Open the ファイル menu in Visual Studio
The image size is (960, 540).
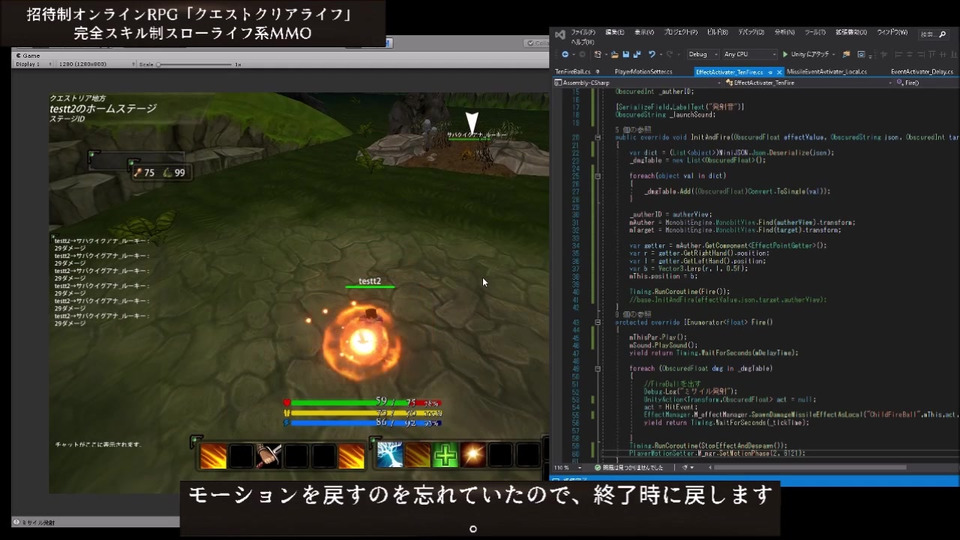pyautogui.click(x=582, y=32)
